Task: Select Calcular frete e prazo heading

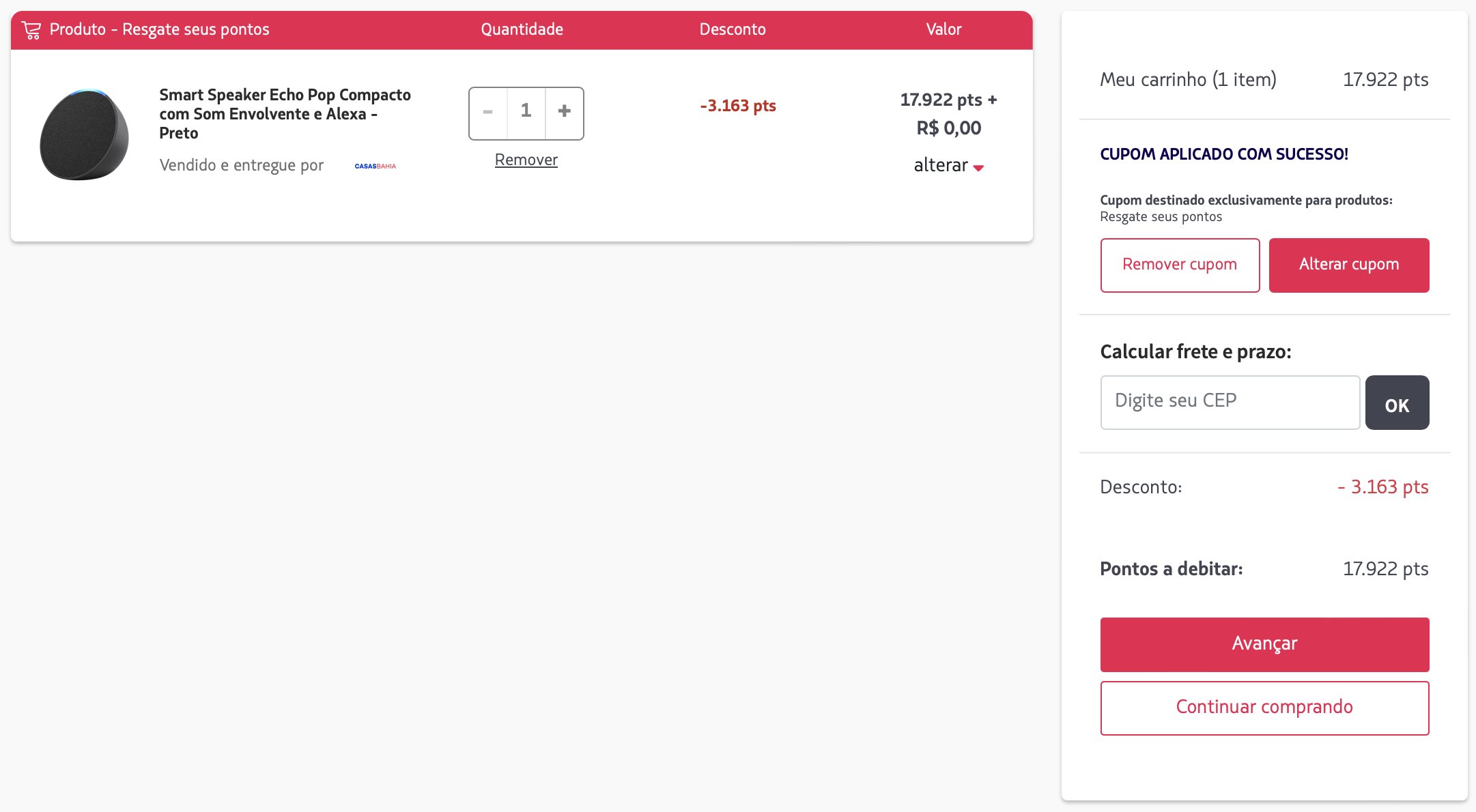Action: coord(1195,351)
